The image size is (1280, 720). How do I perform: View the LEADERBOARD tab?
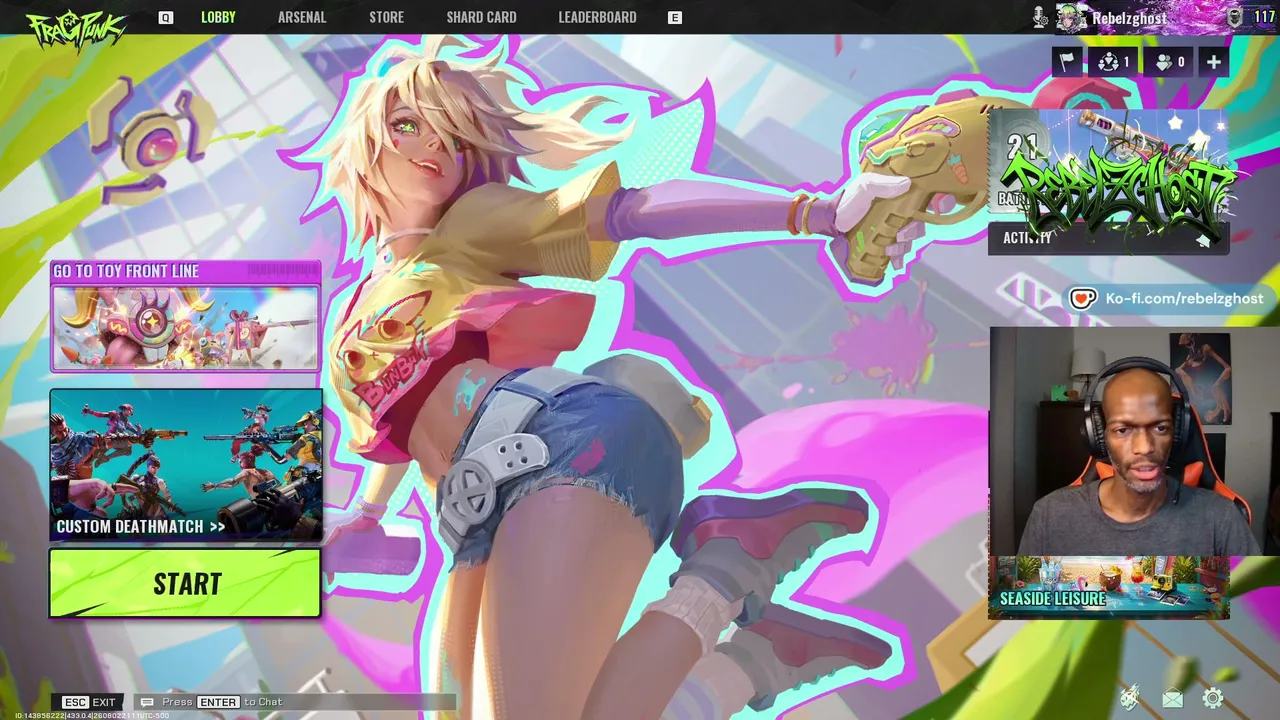point(597,17)
